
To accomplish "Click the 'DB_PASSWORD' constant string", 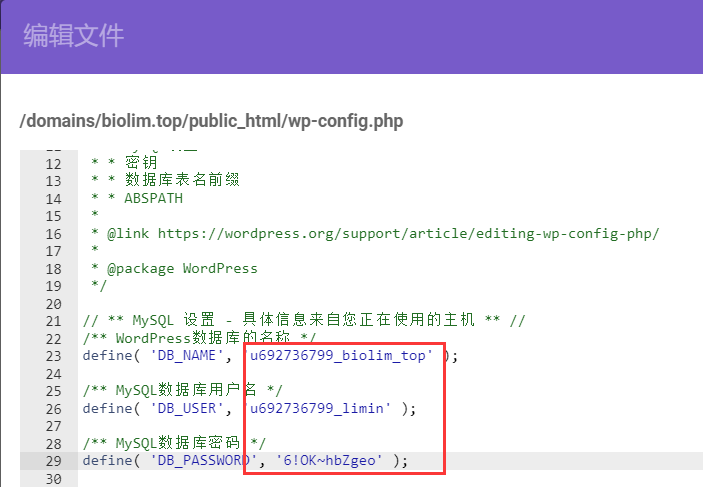I will [204, 461].
